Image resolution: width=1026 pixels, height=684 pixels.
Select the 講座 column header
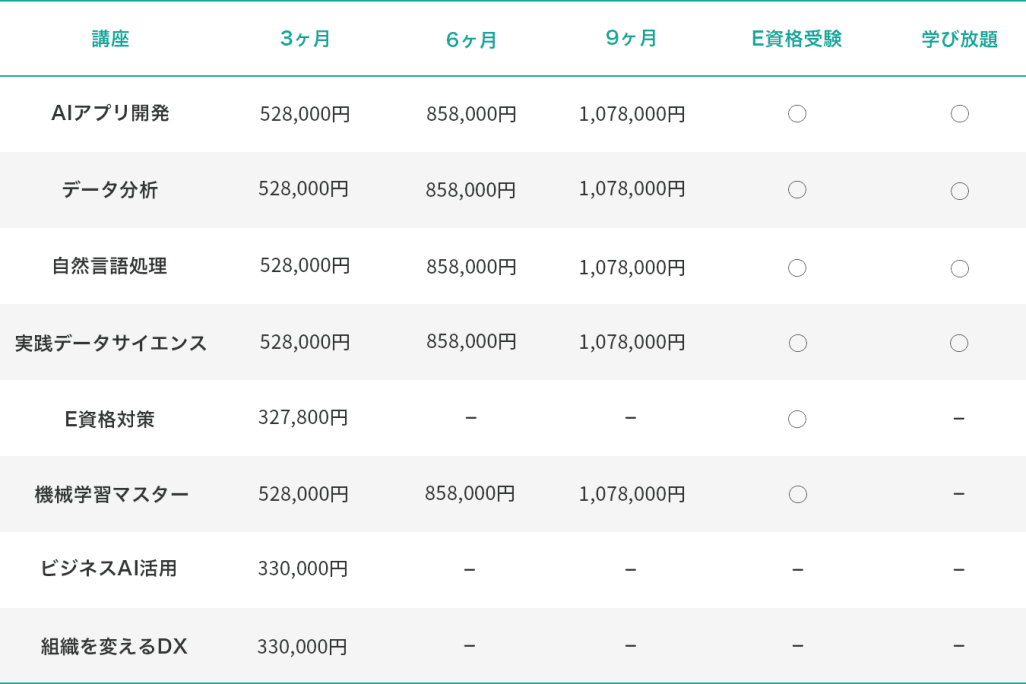[x=110, y=39]
